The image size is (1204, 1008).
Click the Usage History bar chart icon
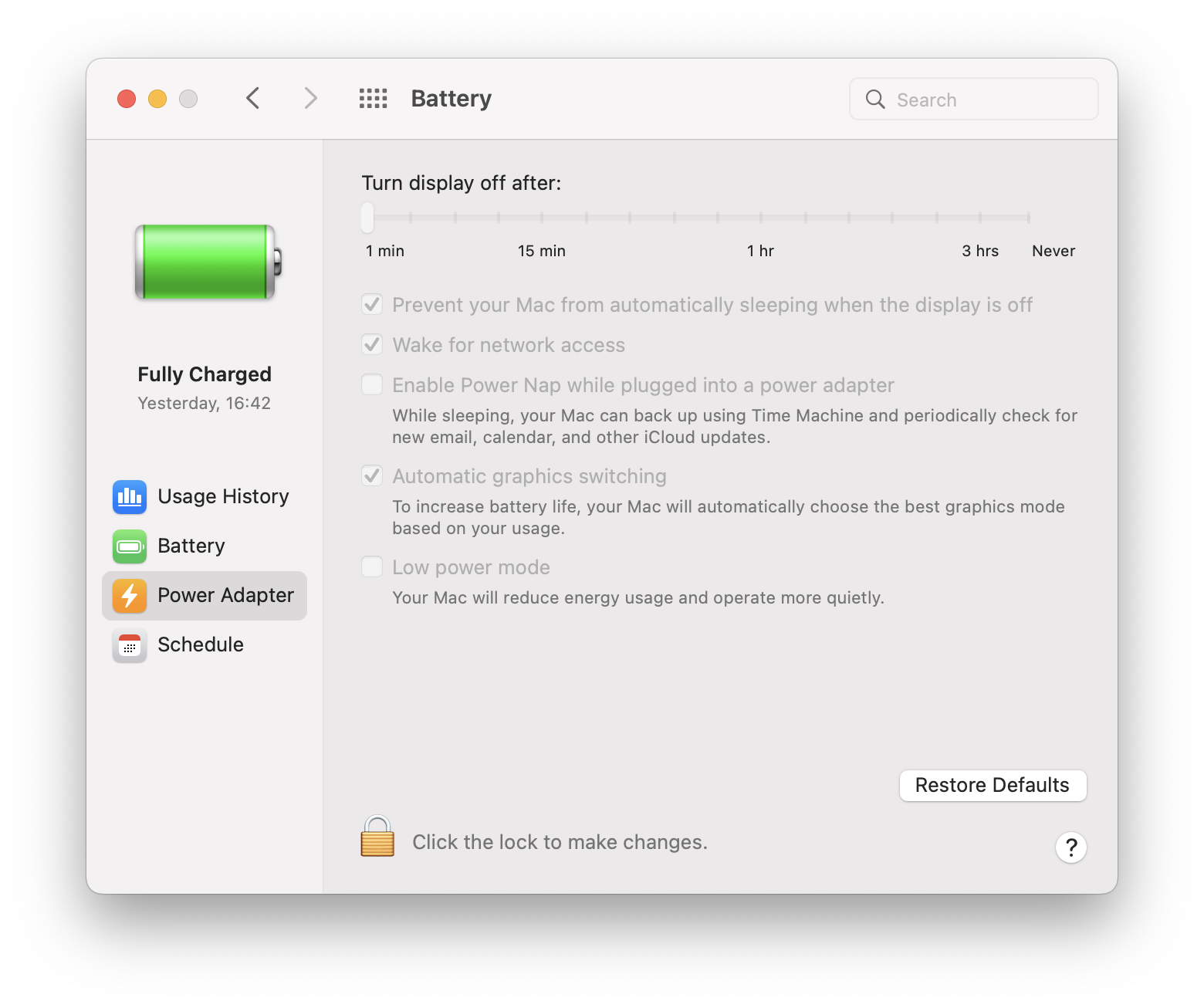point(130,497)
